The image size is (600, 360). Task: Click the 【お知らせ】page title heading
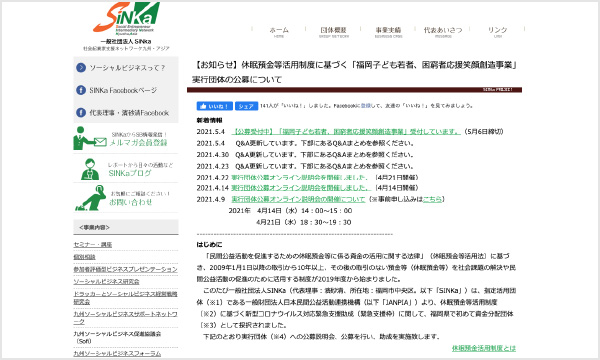coord(355,72)
